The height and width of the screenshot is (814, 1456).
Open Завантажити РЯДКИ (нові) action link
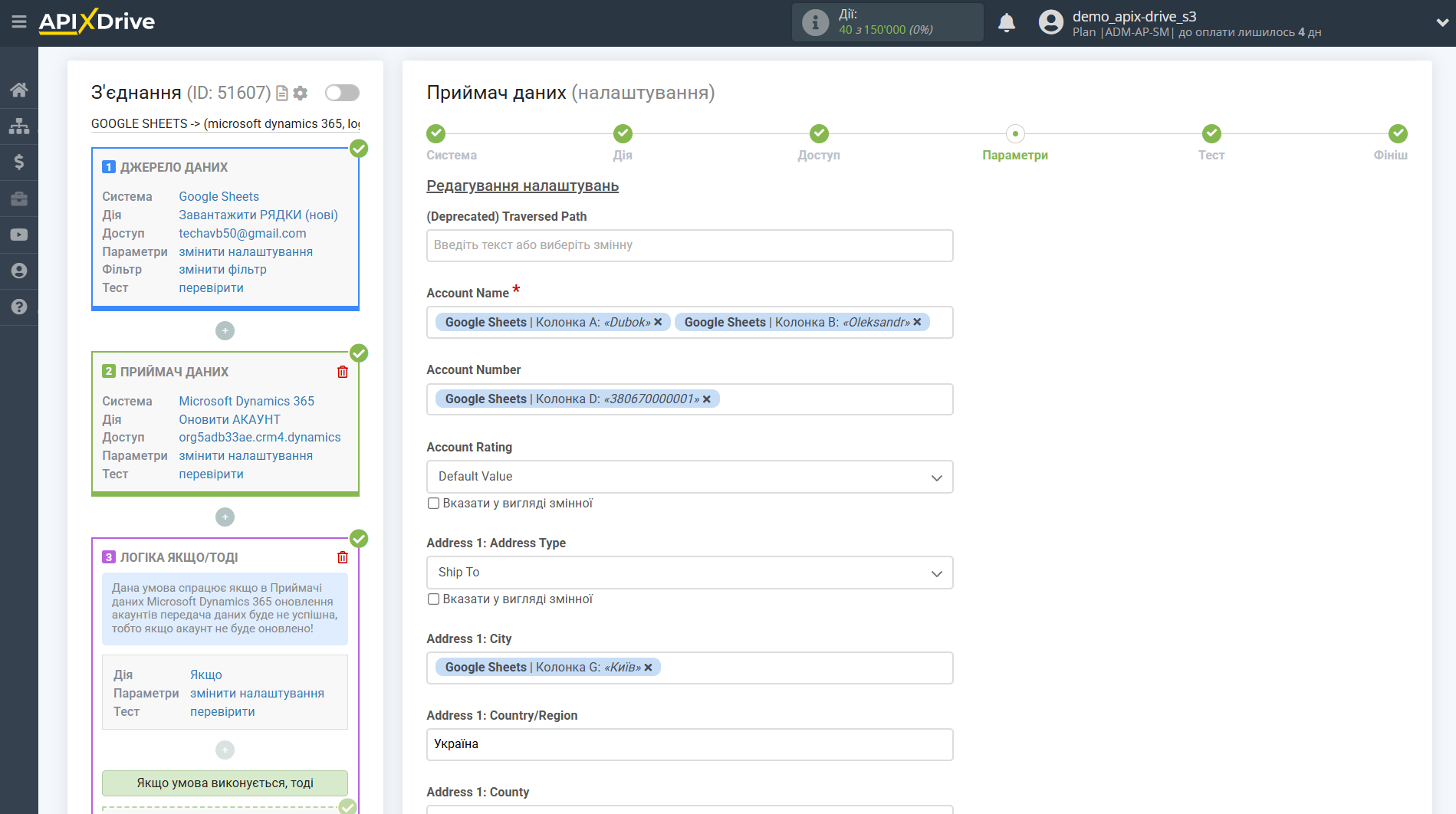pyautogui.click(x=258, y=215)
